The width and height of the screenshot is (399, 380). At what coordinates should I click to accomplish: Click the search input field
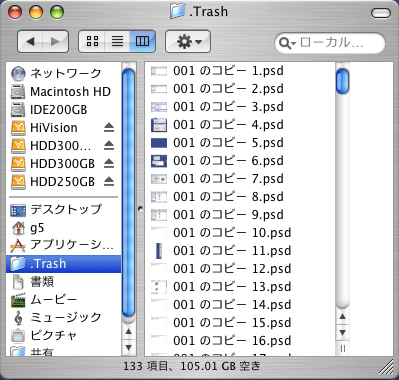point(340,43)
